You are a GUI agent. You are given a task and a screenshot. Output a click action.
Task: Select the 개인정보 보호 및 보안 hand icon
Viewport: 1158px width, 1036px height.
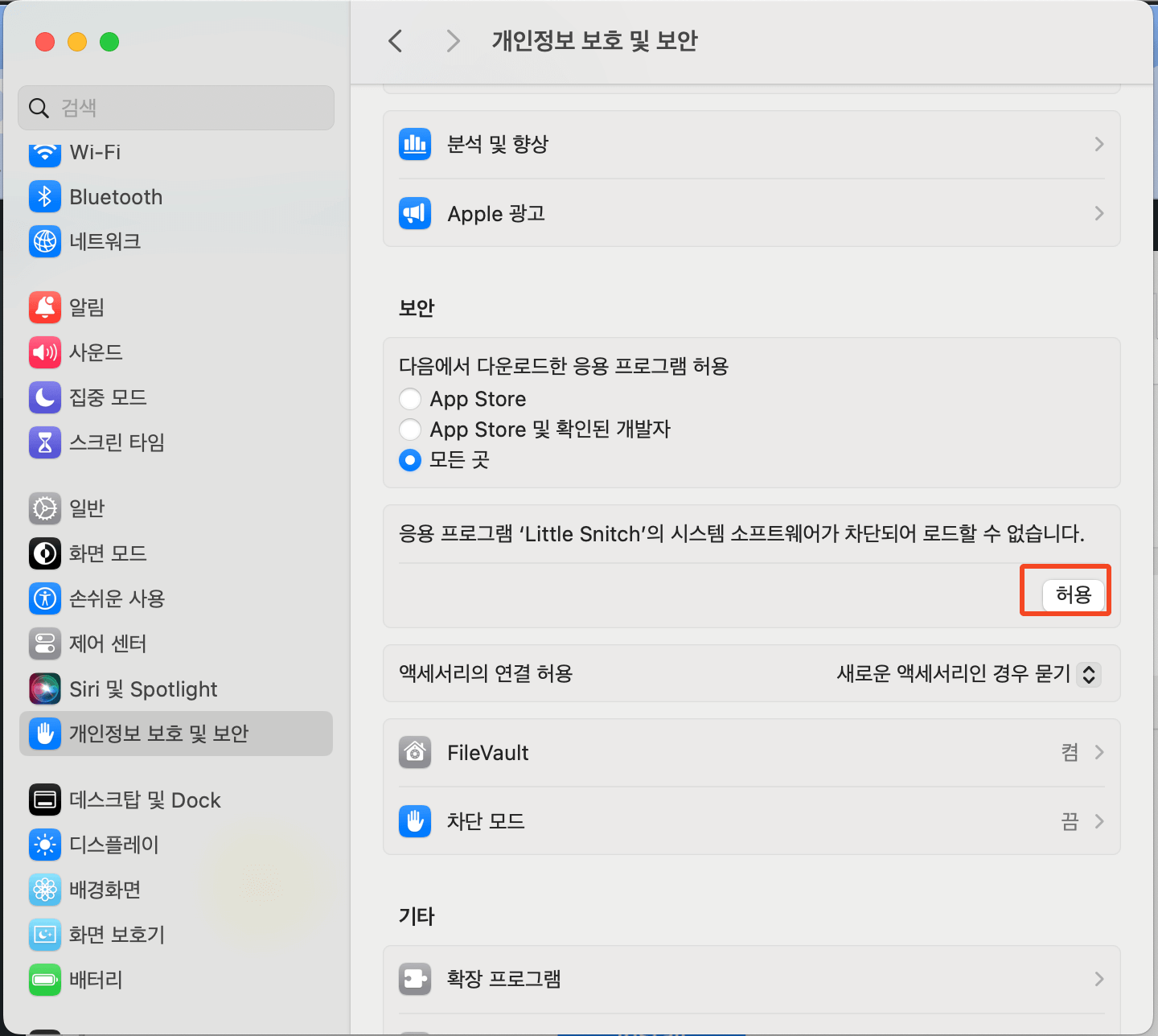pos(45,734)
